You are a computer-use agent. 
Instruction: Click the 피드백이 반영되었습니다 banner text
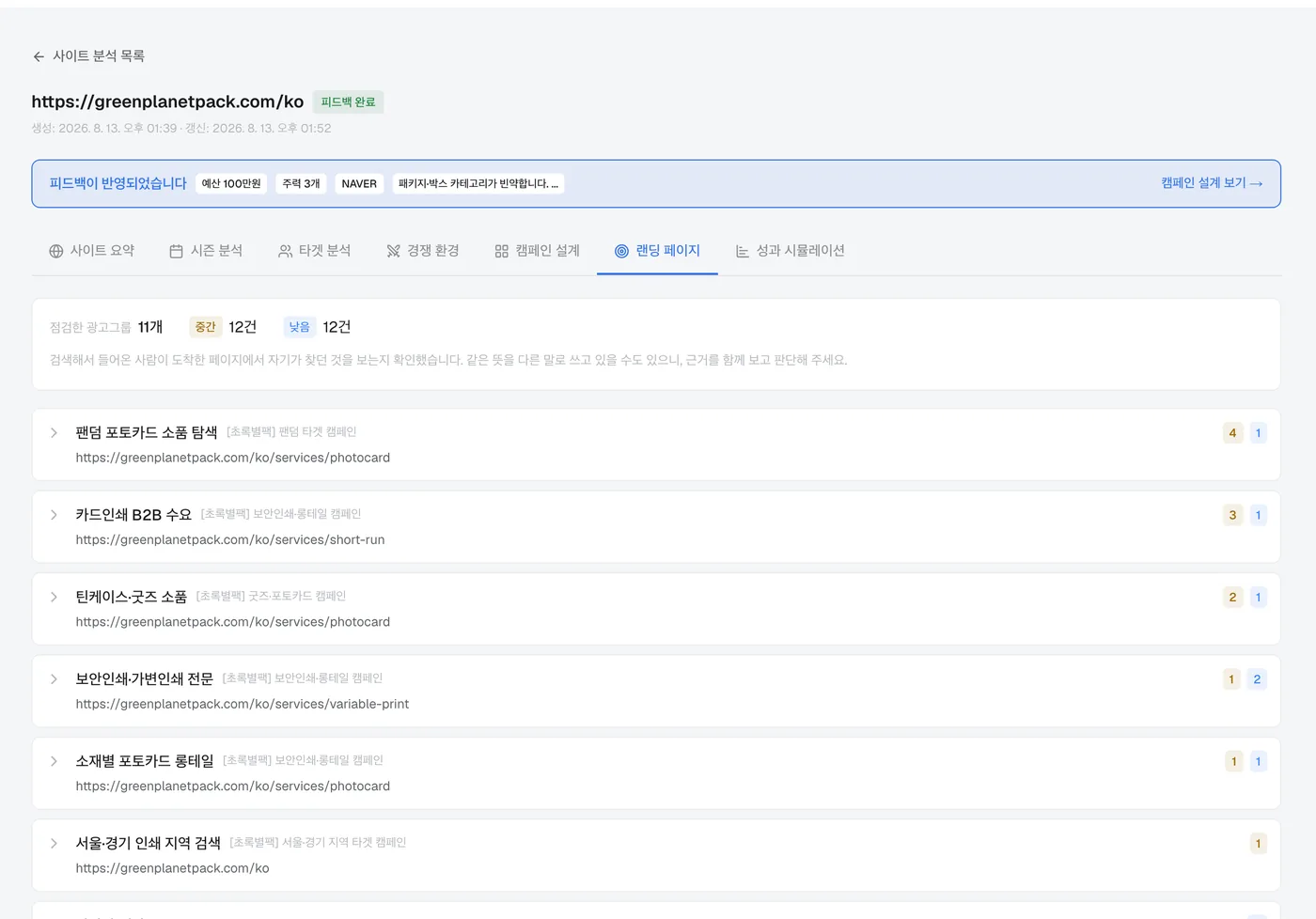(118, 183)
